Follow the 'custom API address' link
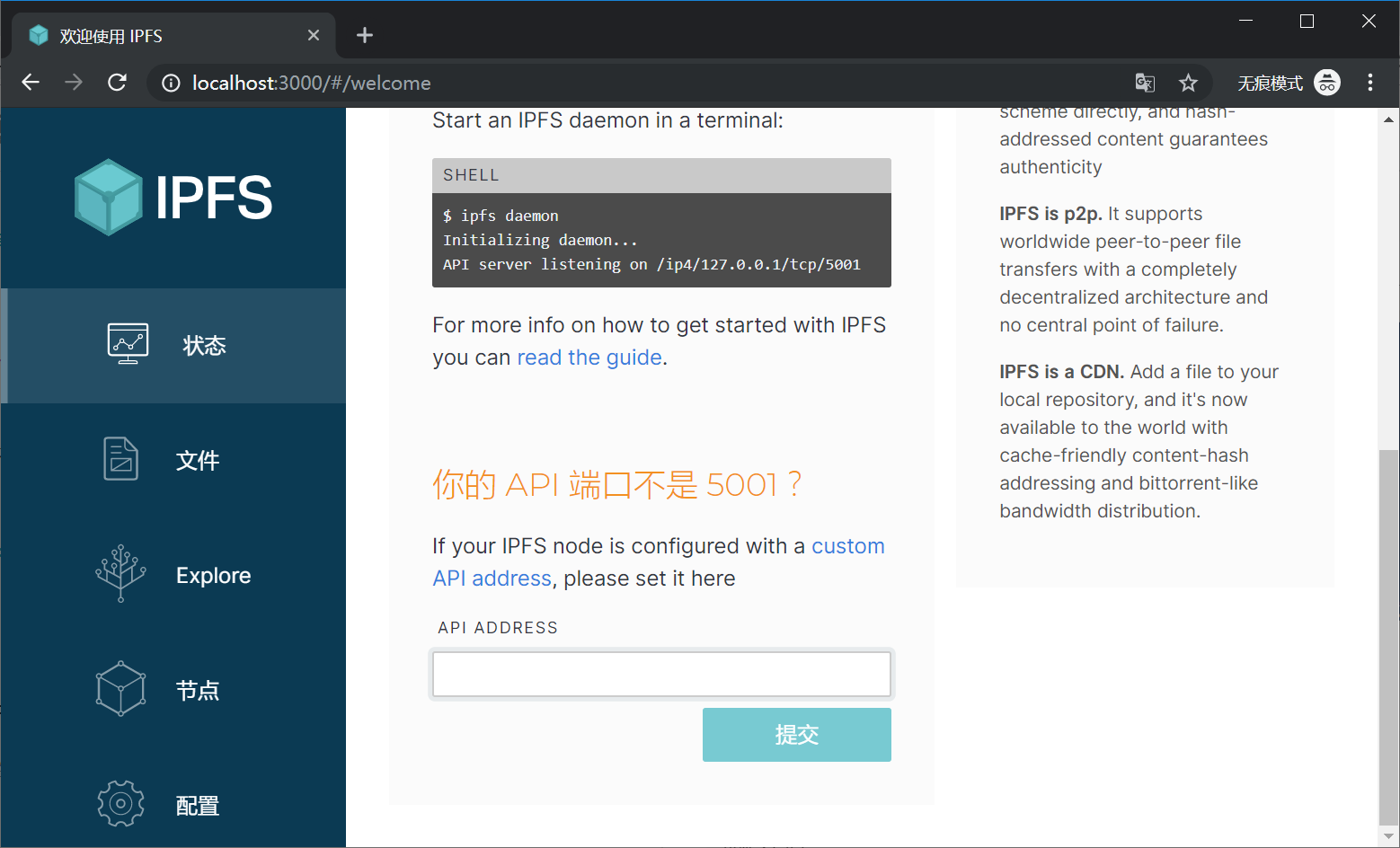The height and width of the screenshot is (848, 1400). click(x=659, y=562)
